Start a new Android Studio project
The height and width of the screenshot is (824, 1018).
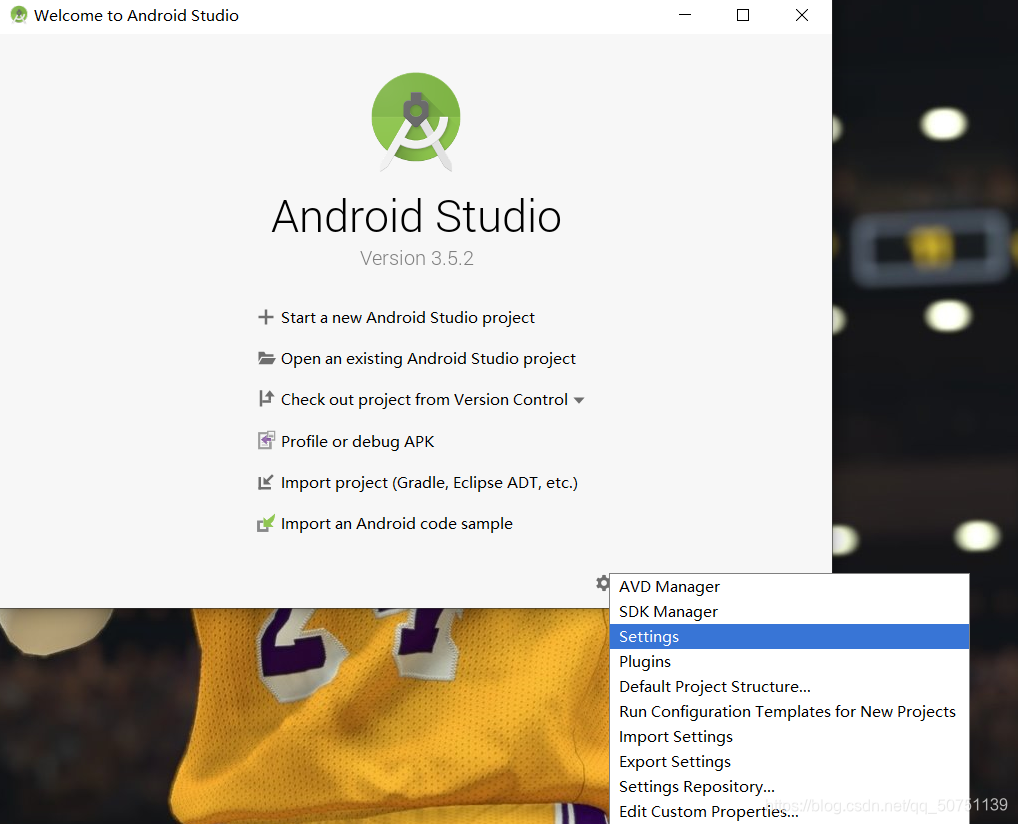(x=408, y=318)
